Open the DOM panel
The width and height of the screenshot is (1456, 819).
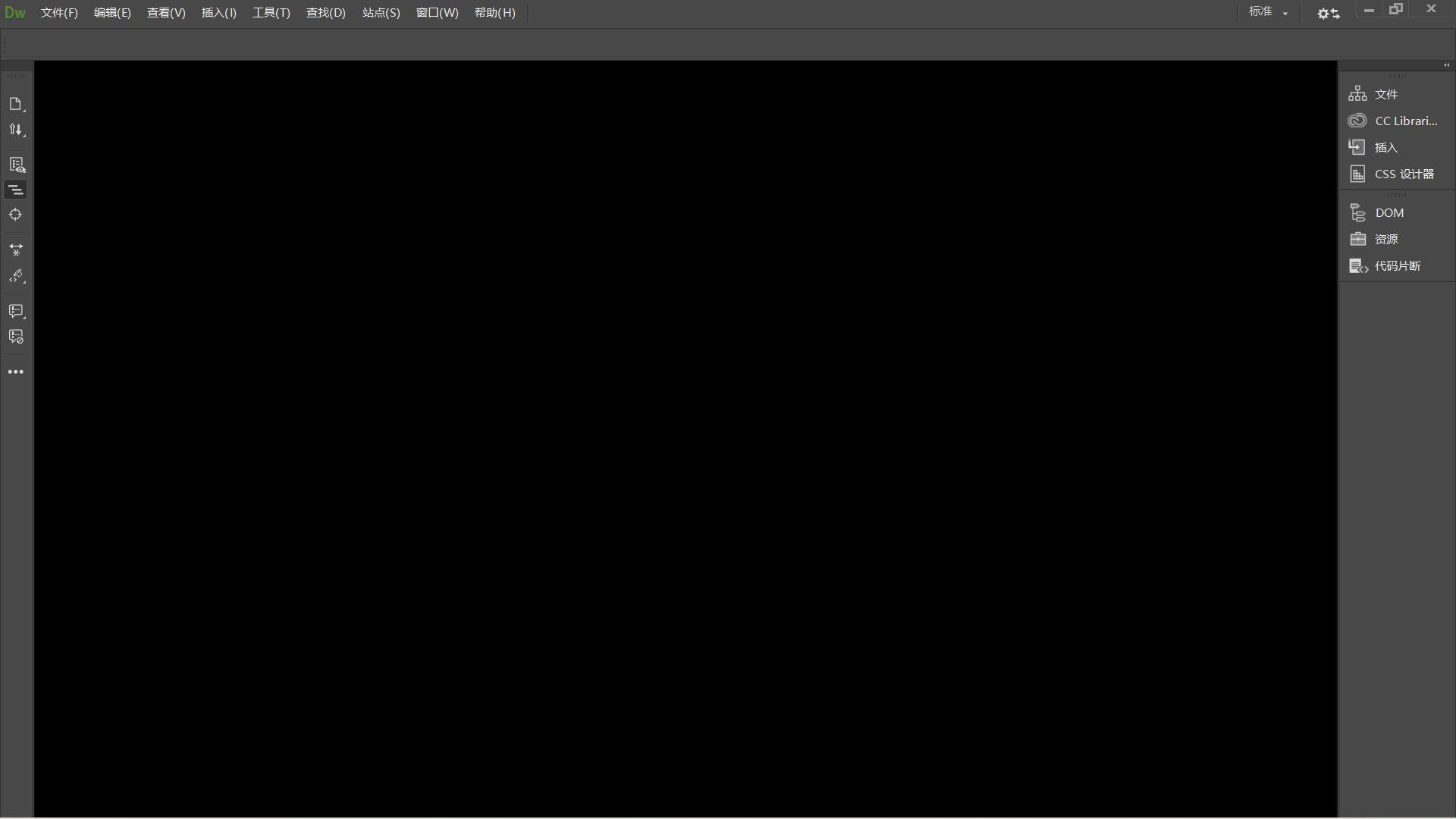(x=1389, y=213)
